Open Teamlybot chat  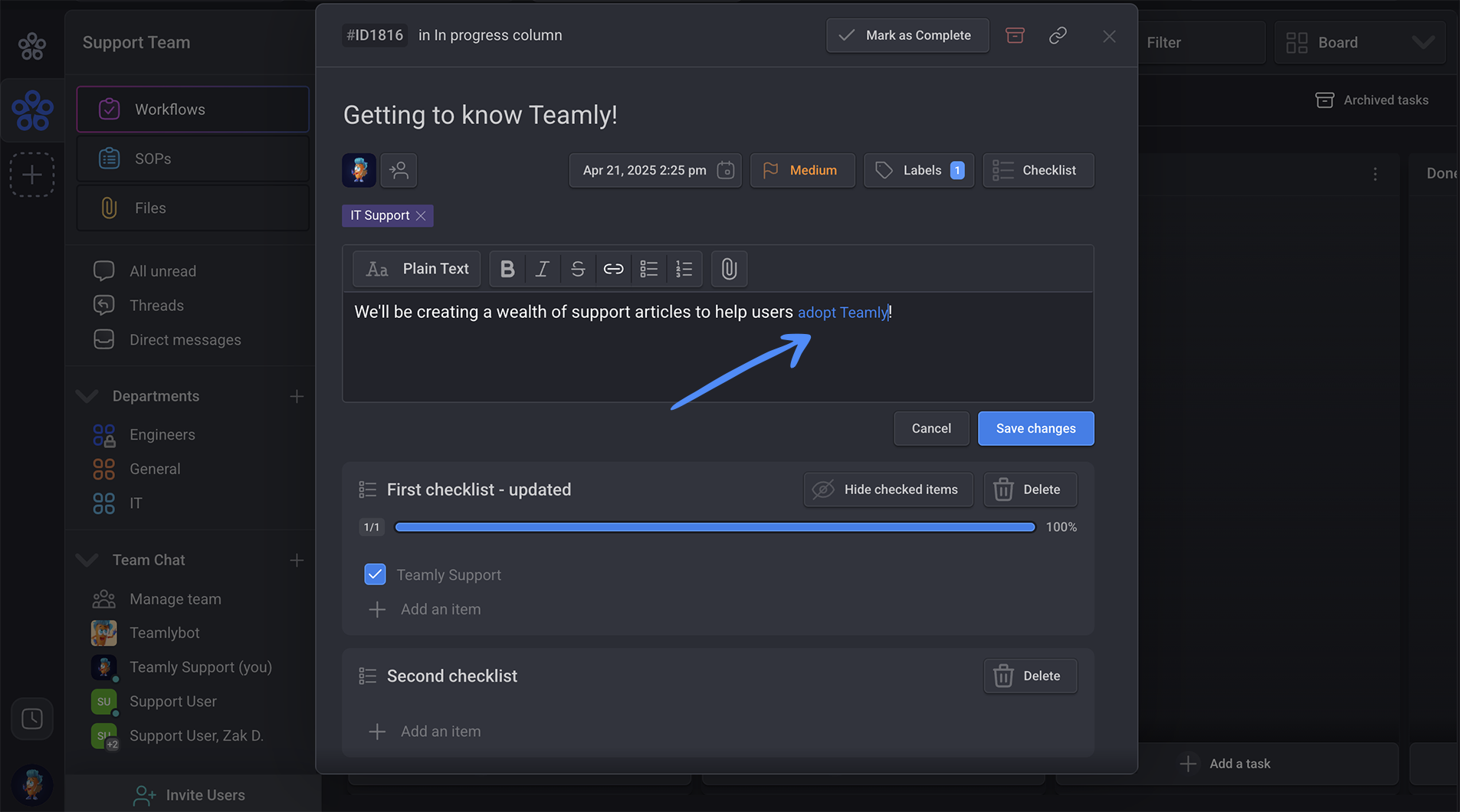(164, 633)
